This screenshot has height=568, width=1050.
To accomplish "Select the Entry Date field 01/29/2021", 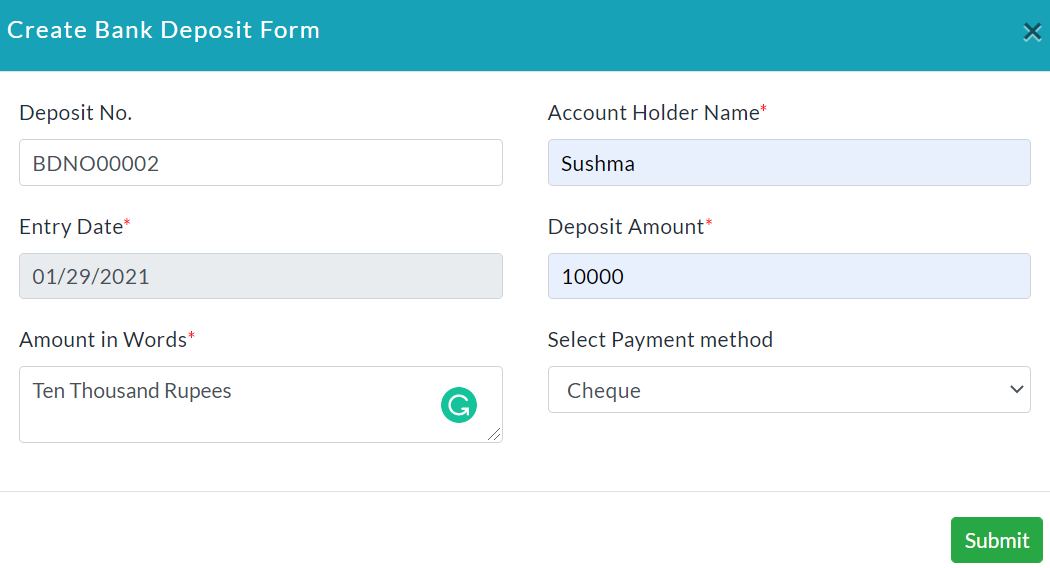I will tap(260, 276).
